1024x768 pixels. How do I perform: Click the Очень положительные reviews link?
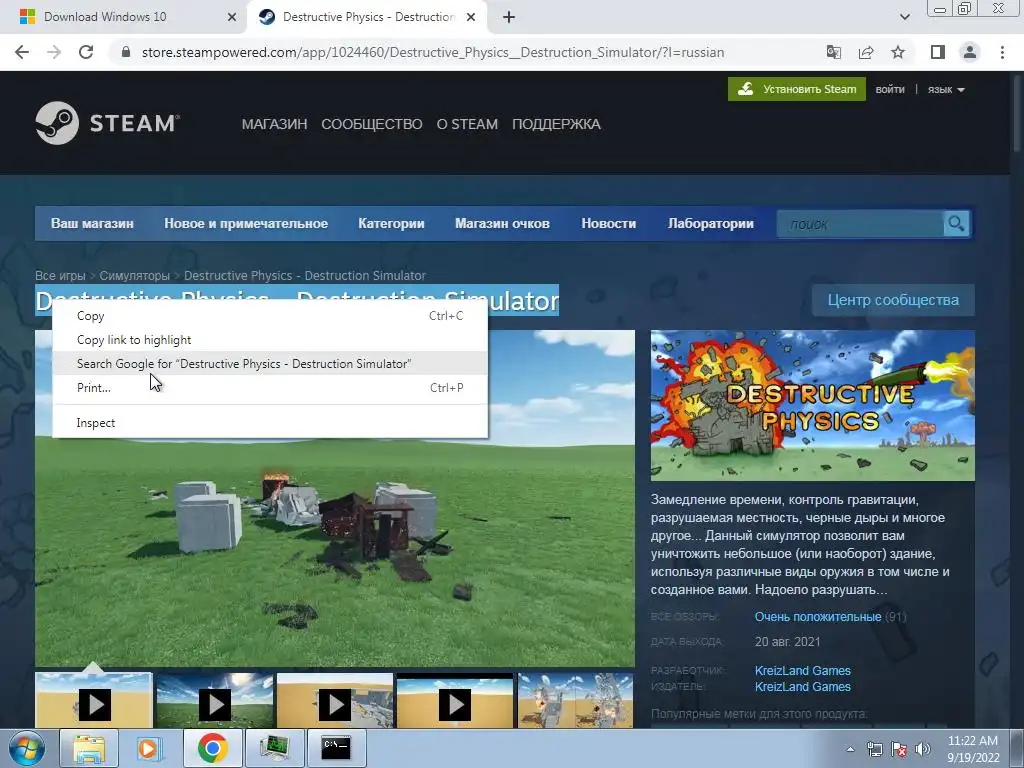pos(818,616)
